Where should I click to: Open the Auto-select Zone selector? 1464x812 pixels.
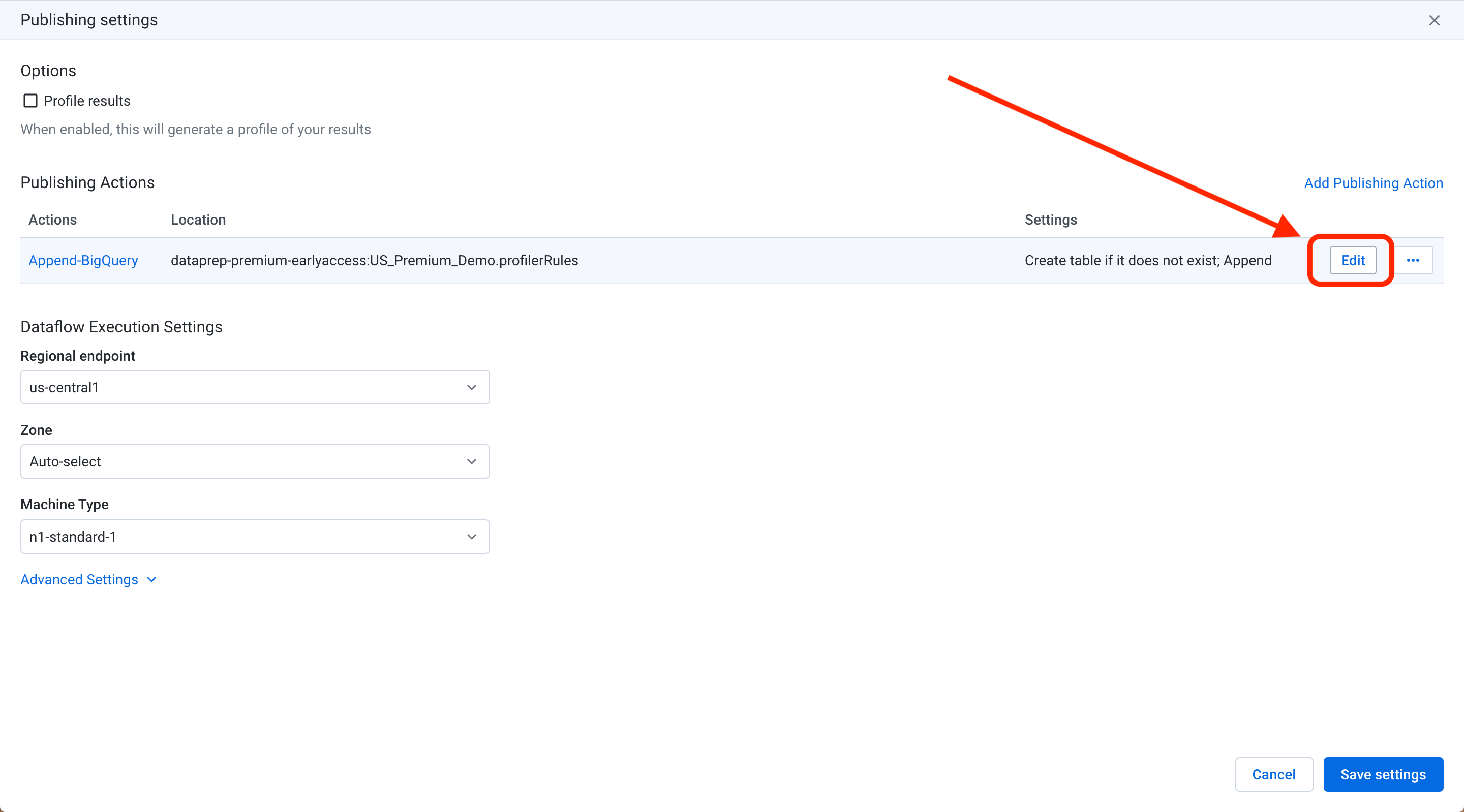(254, 461)
